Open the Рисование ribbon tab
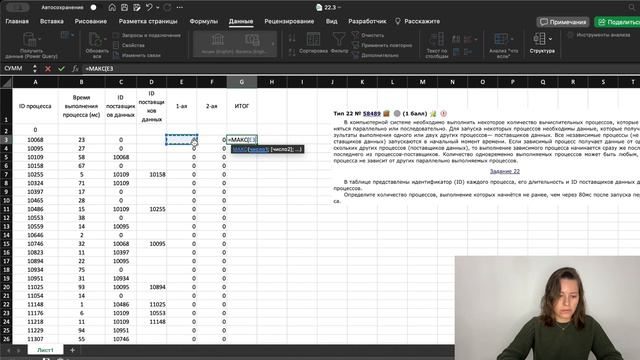The height and width of the screenshot is (360, 640). point(91,21)
